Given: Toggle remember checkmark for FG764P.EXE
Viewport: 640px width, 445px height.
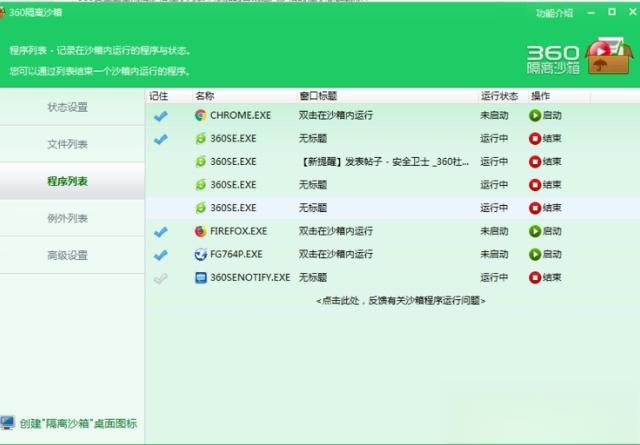Looking at the screenshot, I should tap(161, 255).
